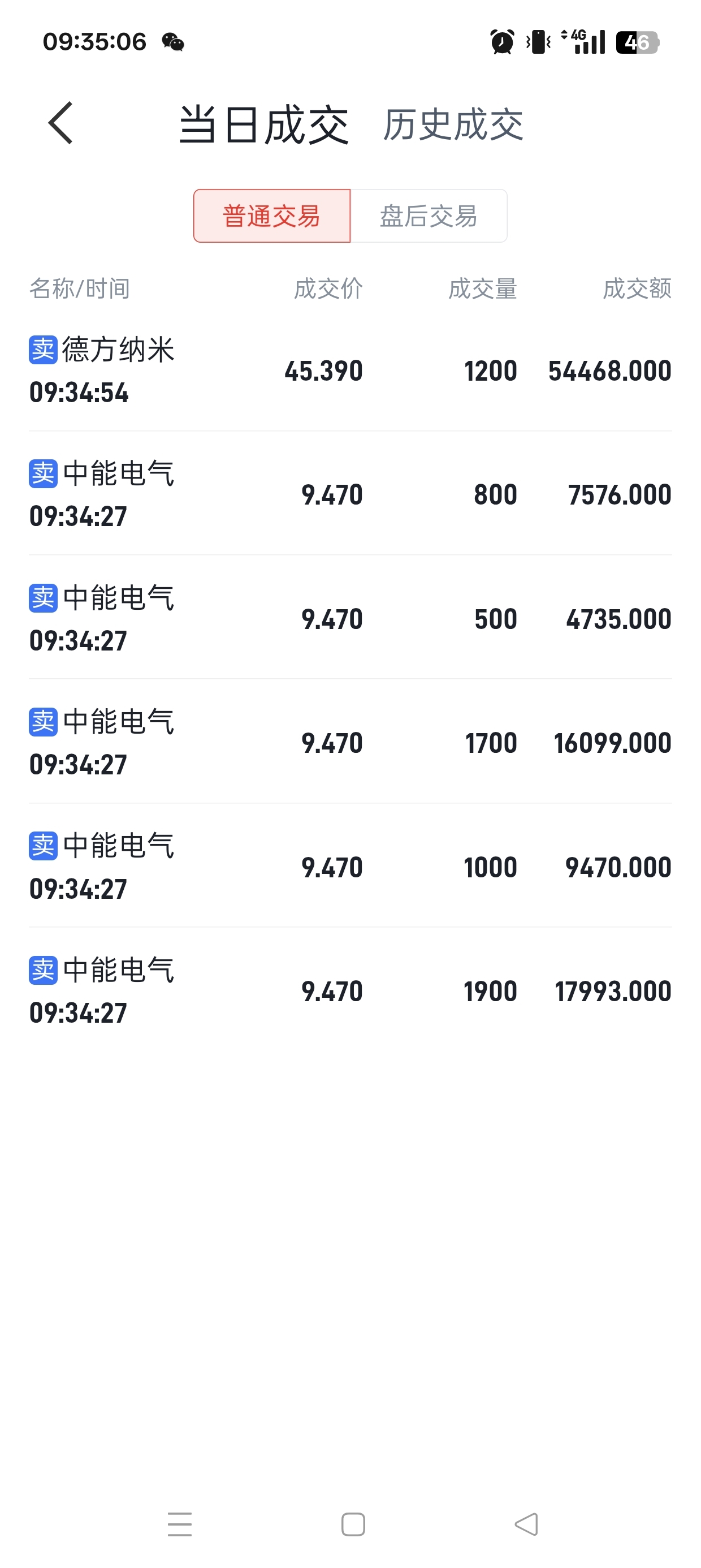
Task: Tap the 成交价 column header
Action: tap(328, 288)
